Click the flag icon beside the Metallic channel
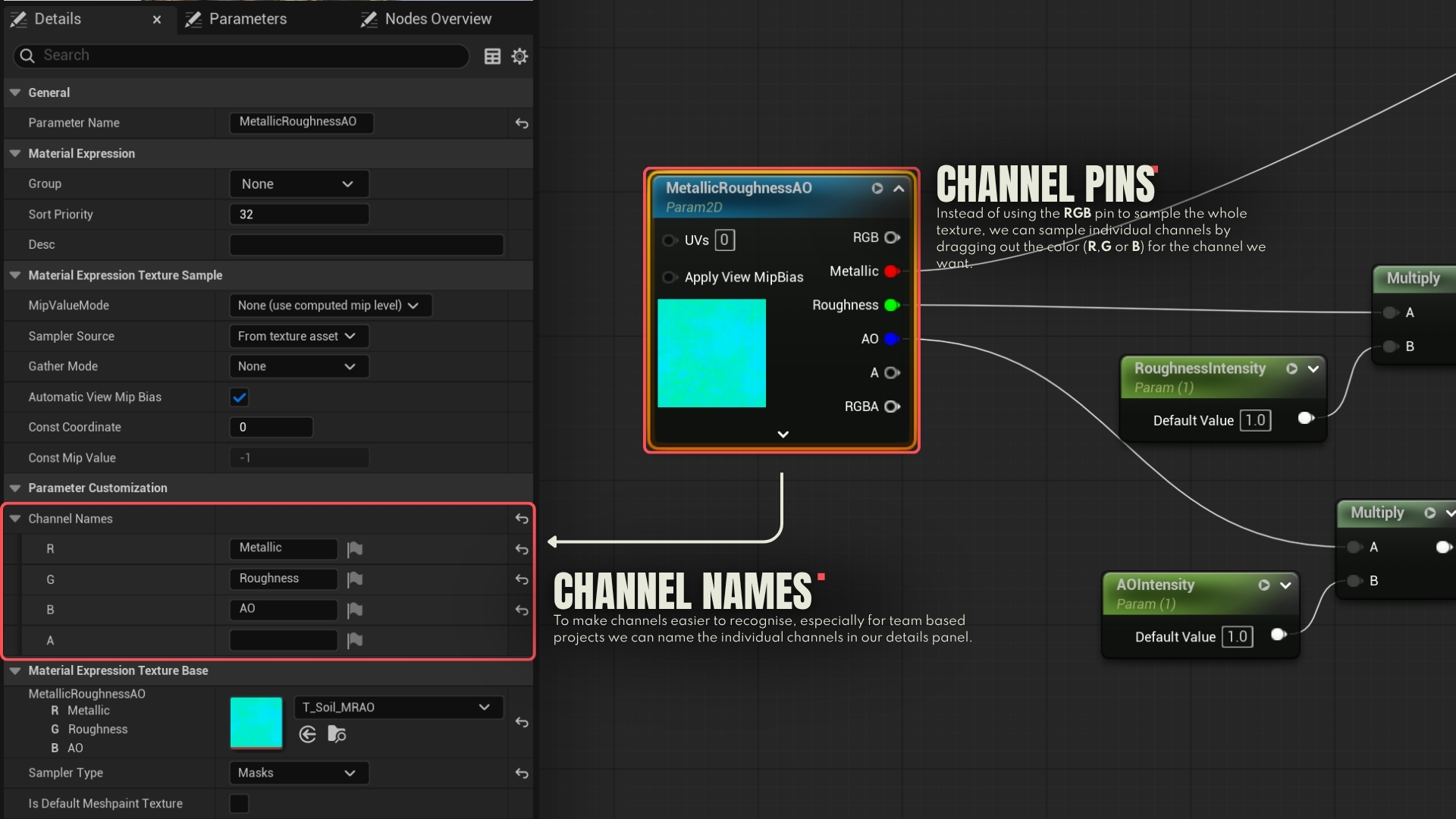 [355, 549]
